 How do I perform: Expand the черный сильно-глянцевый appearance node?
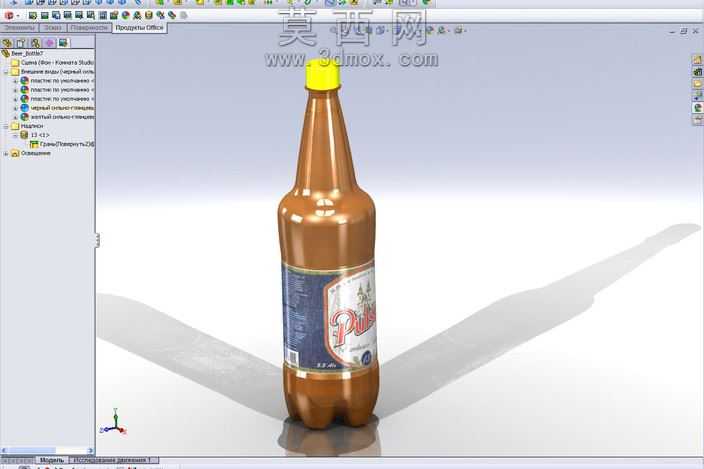(15, 108)
